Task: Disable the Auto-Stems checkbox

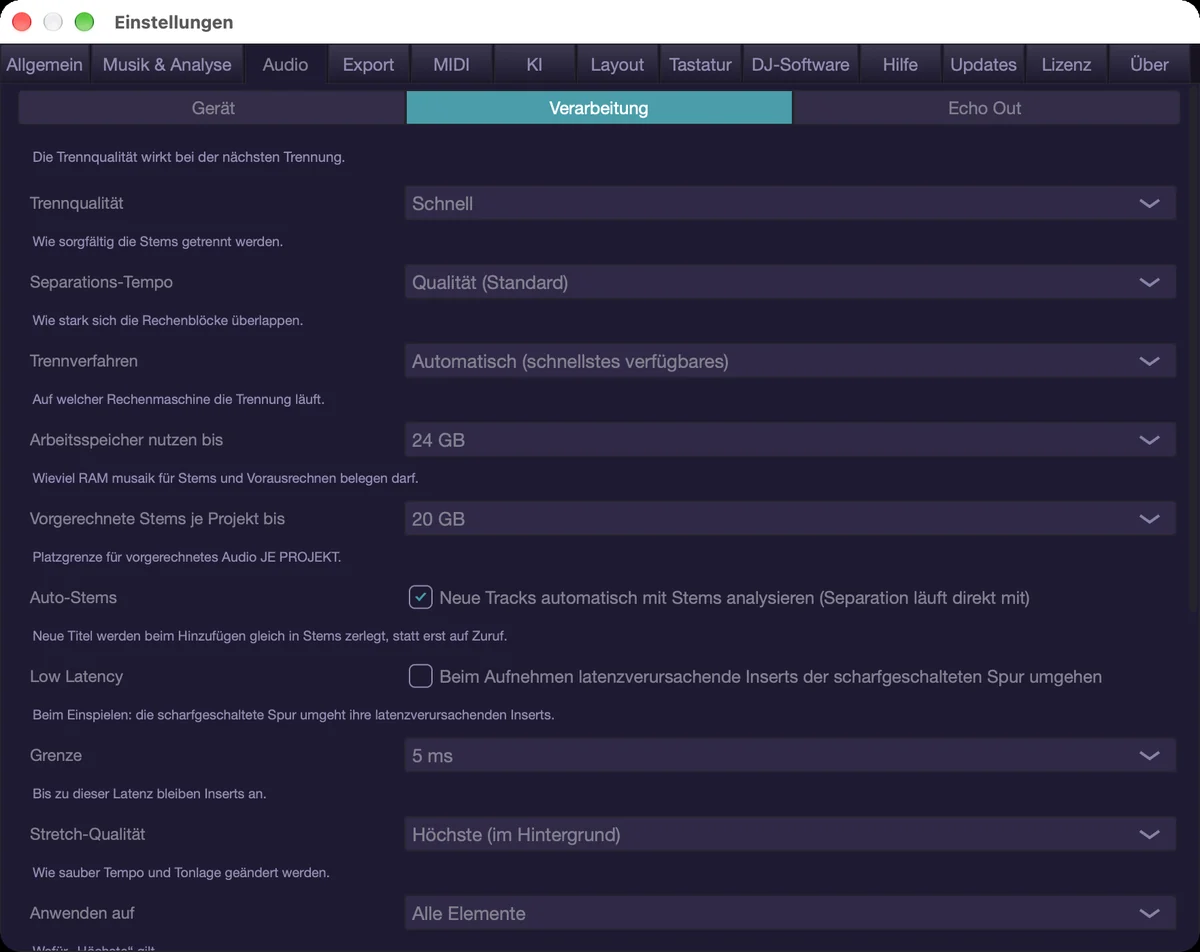Action: coord(420,597)
